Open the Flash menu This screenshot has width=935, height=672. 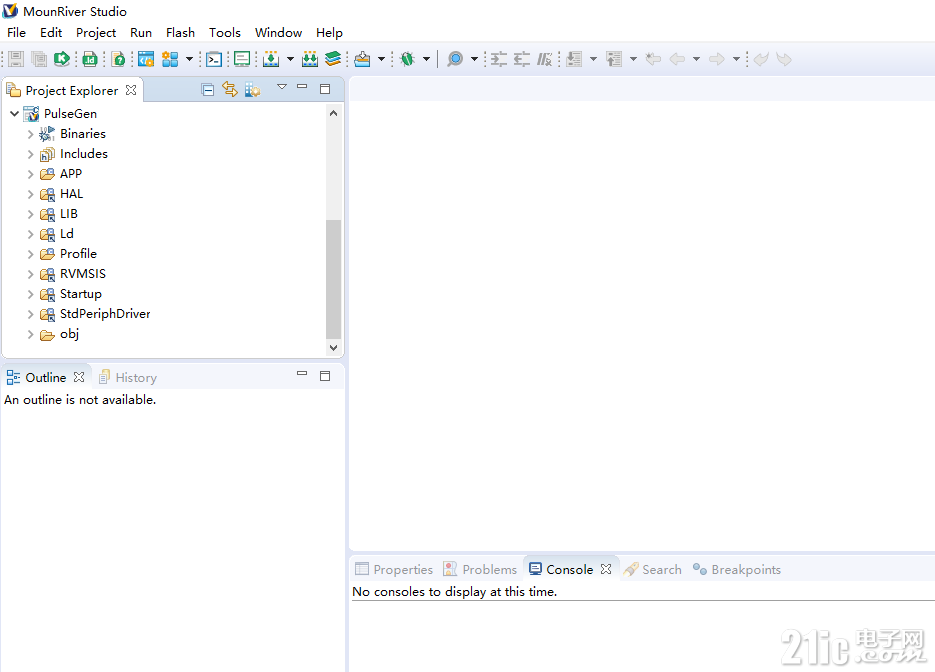point(180,32)
